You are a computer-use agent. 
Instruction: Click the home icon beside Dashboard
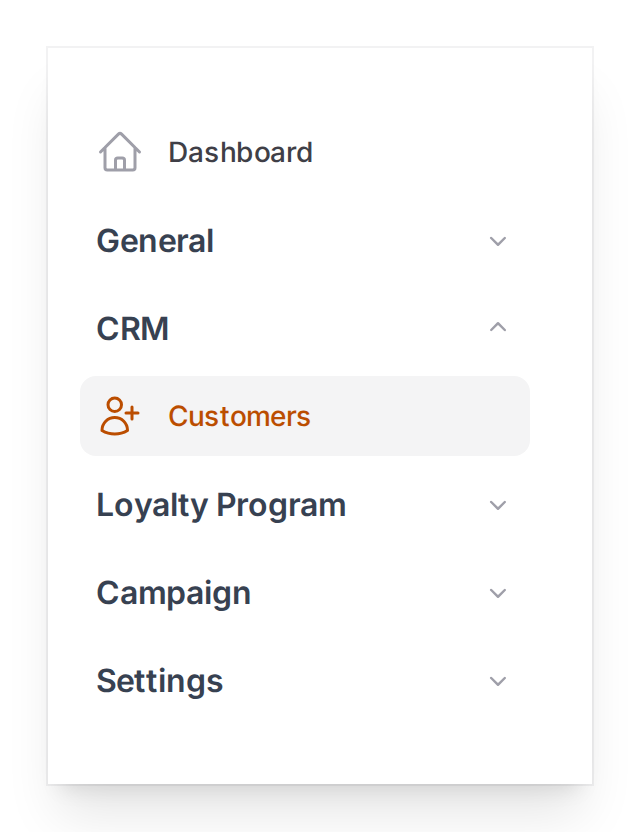tap(119, 152)
